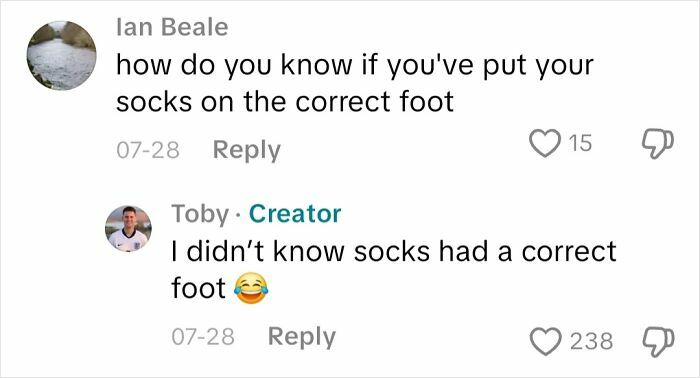Click "socks on the correct foot" text line
This screenshot has width=700, height=378.
(x=285, y=102)
